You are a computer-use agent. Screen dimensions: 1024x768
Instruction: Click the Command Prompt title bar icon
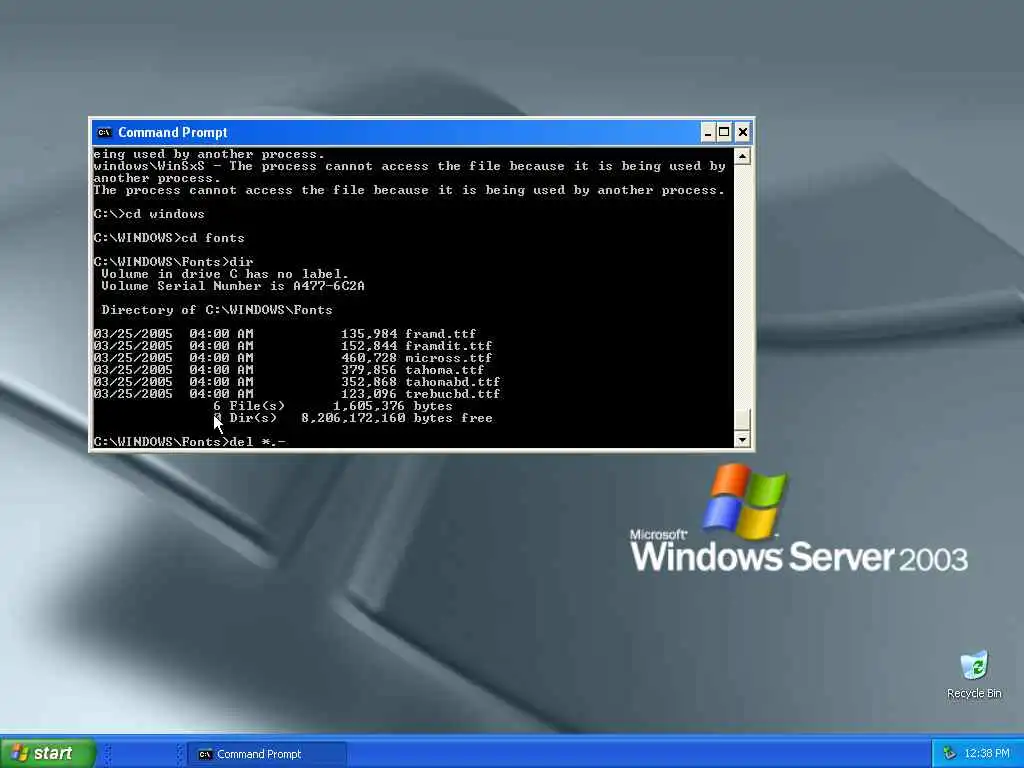click(x=104, y=133)
